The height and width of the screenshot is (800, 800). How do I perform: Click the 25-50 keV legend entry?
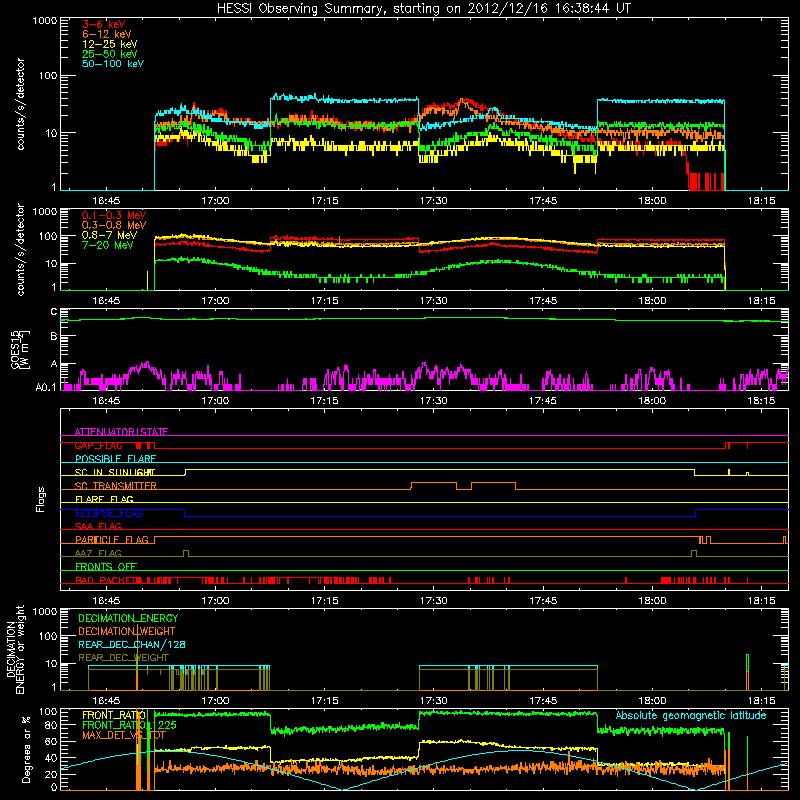point(110,54)
